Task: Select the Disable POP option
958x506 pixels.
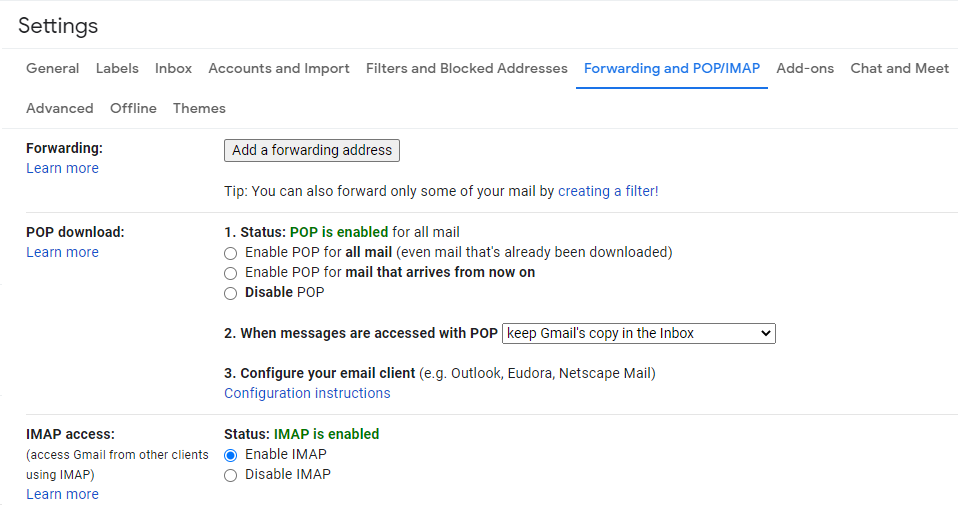Action: click(x=231, y=293)
